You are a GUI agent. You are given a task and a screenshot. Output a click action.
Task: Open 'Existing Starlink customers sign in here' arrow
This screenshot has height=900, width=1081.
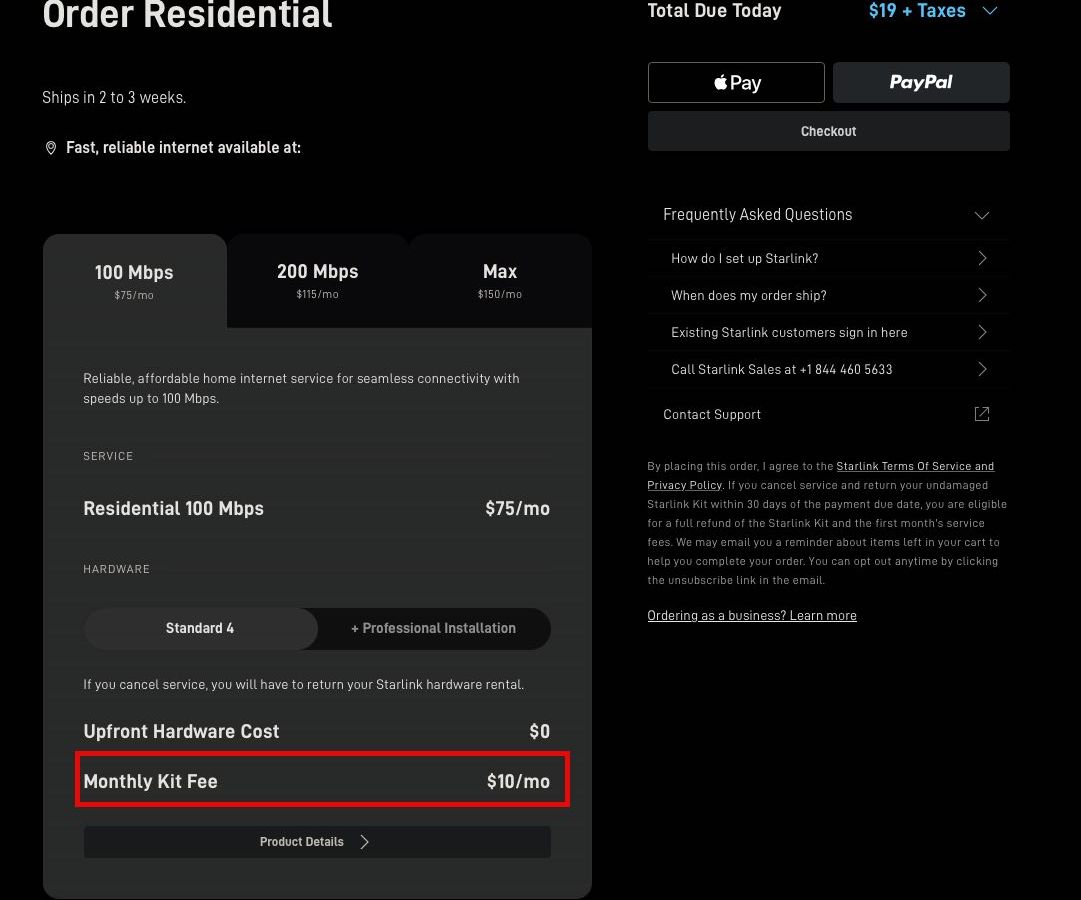982,332
